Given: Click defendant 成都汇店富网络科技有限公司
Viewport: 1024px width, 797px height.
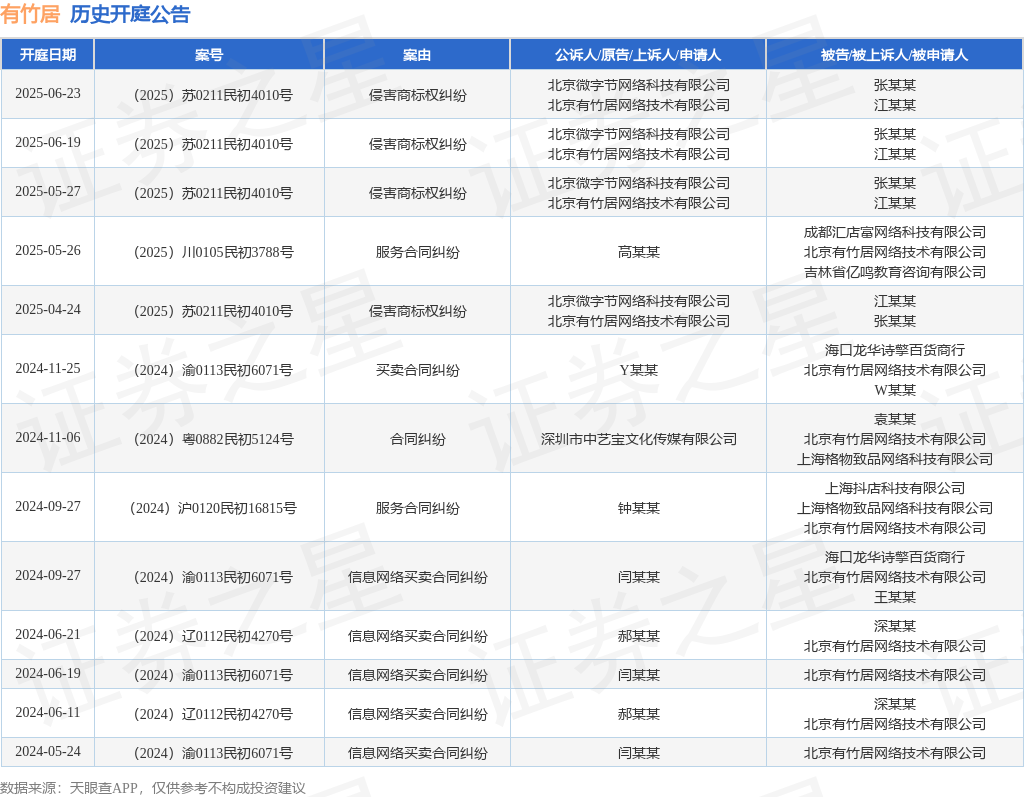Looking at the screenshot, I should coord(895,232).
